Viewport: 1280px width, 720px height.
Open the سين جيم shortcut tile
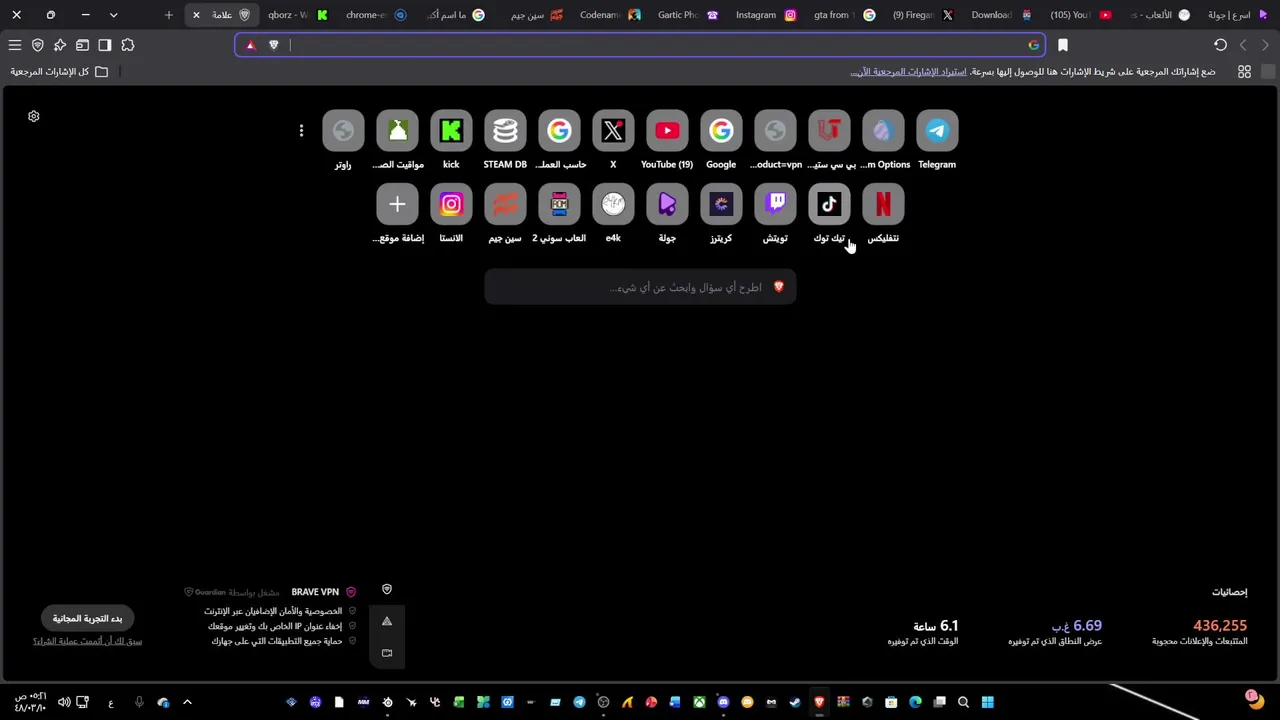[505, 204]
